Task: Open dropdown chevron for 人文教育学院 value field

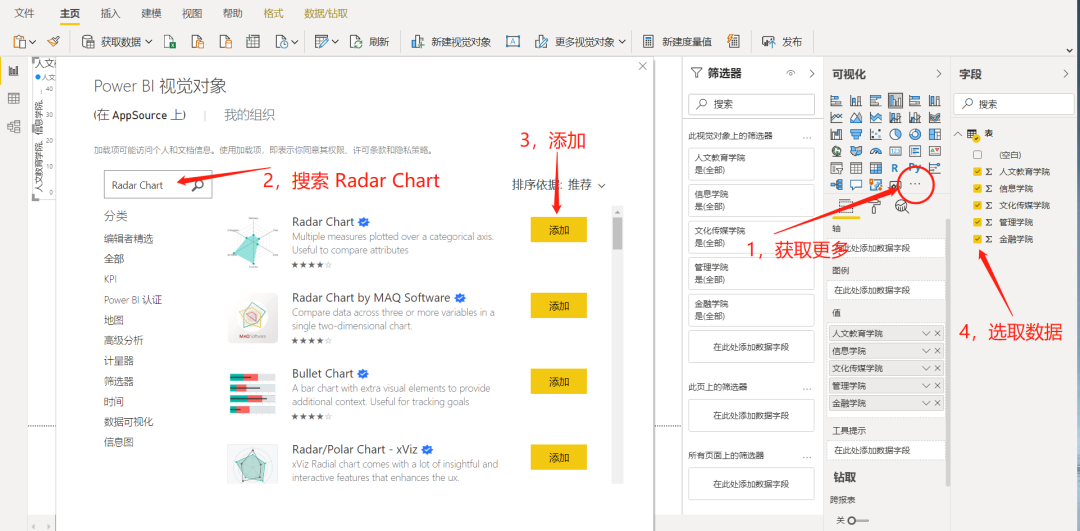Action: [x=926, y=333]
